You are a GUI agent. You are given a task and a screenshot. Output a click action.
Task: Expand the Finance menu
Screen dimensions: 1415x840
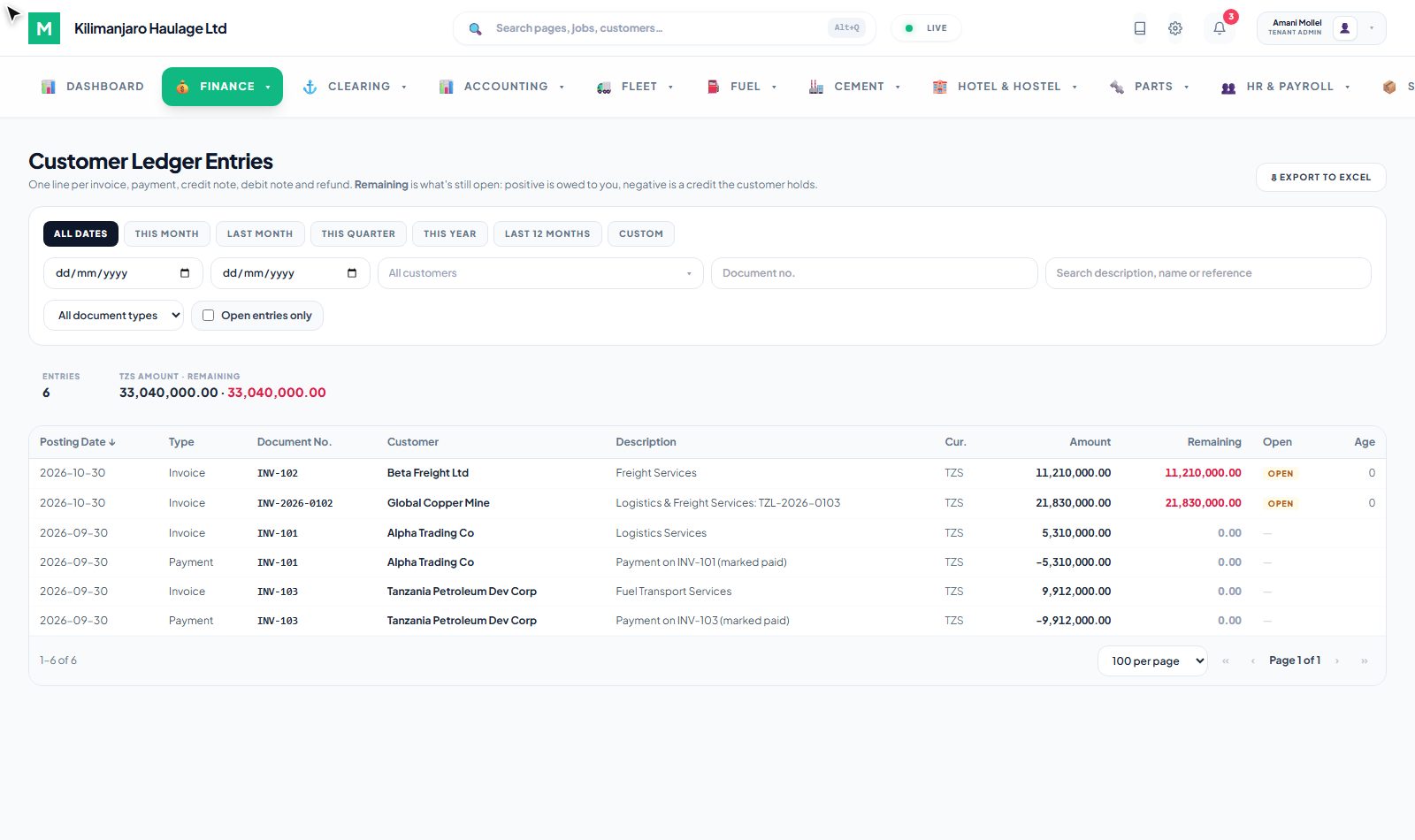click(222, 87)
